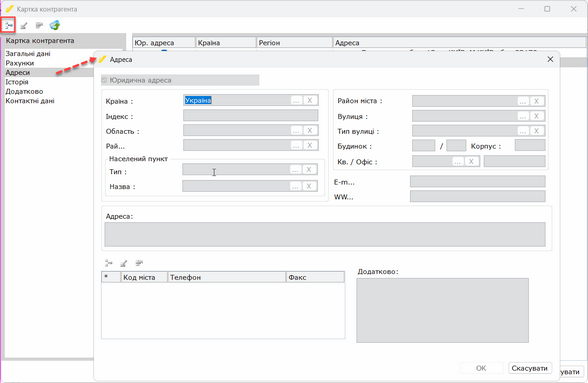The height and width of the screenshot is (383, 588).
Task: Click the Адреса column header in main window
Action: 459,43
